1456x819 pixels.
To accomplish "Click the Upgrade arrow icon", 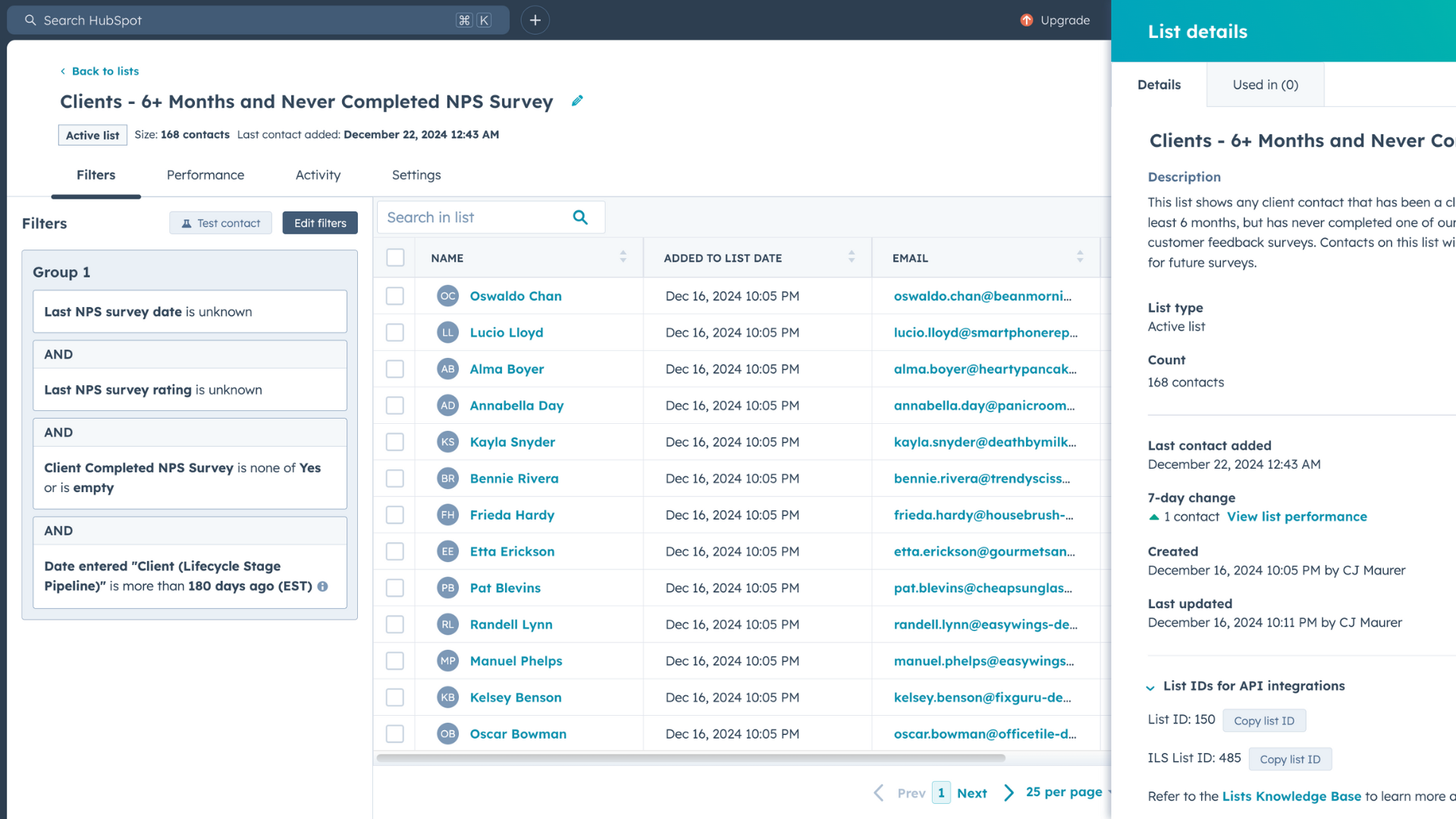I will pos(1027,20).
